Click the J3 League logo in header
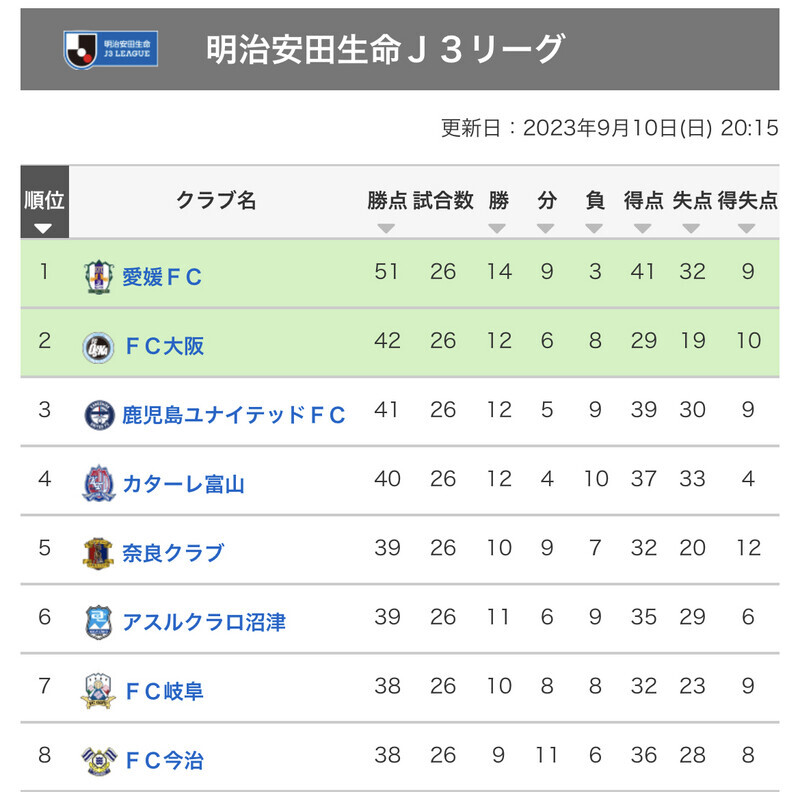Image resolution: width=800 pixels, height=792 pixels. pos(111,50)
